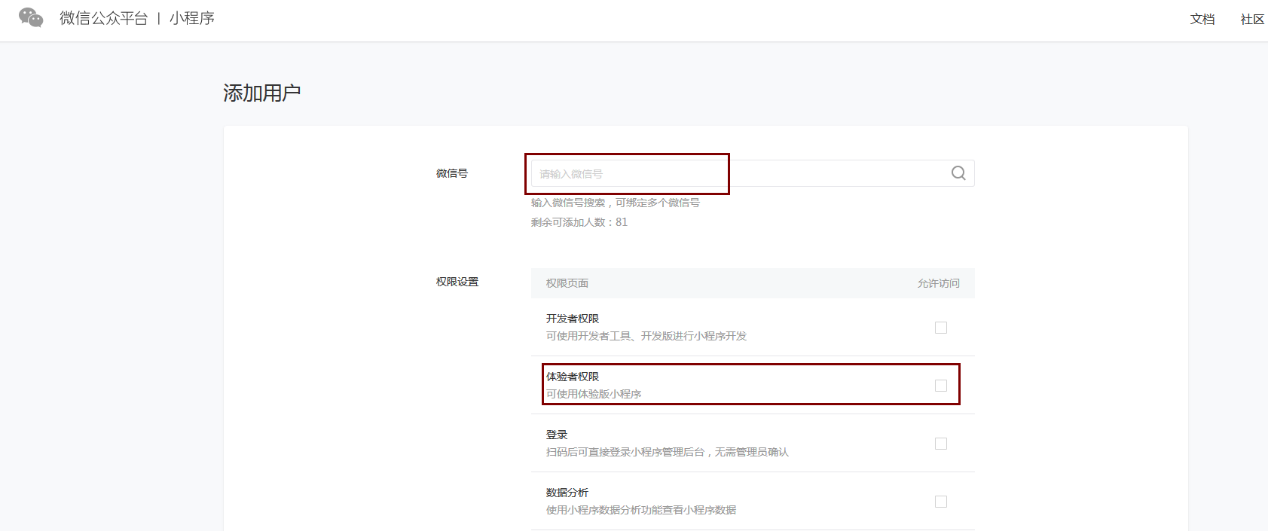Select the 开发者权限 row title

[x=572, y=318]
